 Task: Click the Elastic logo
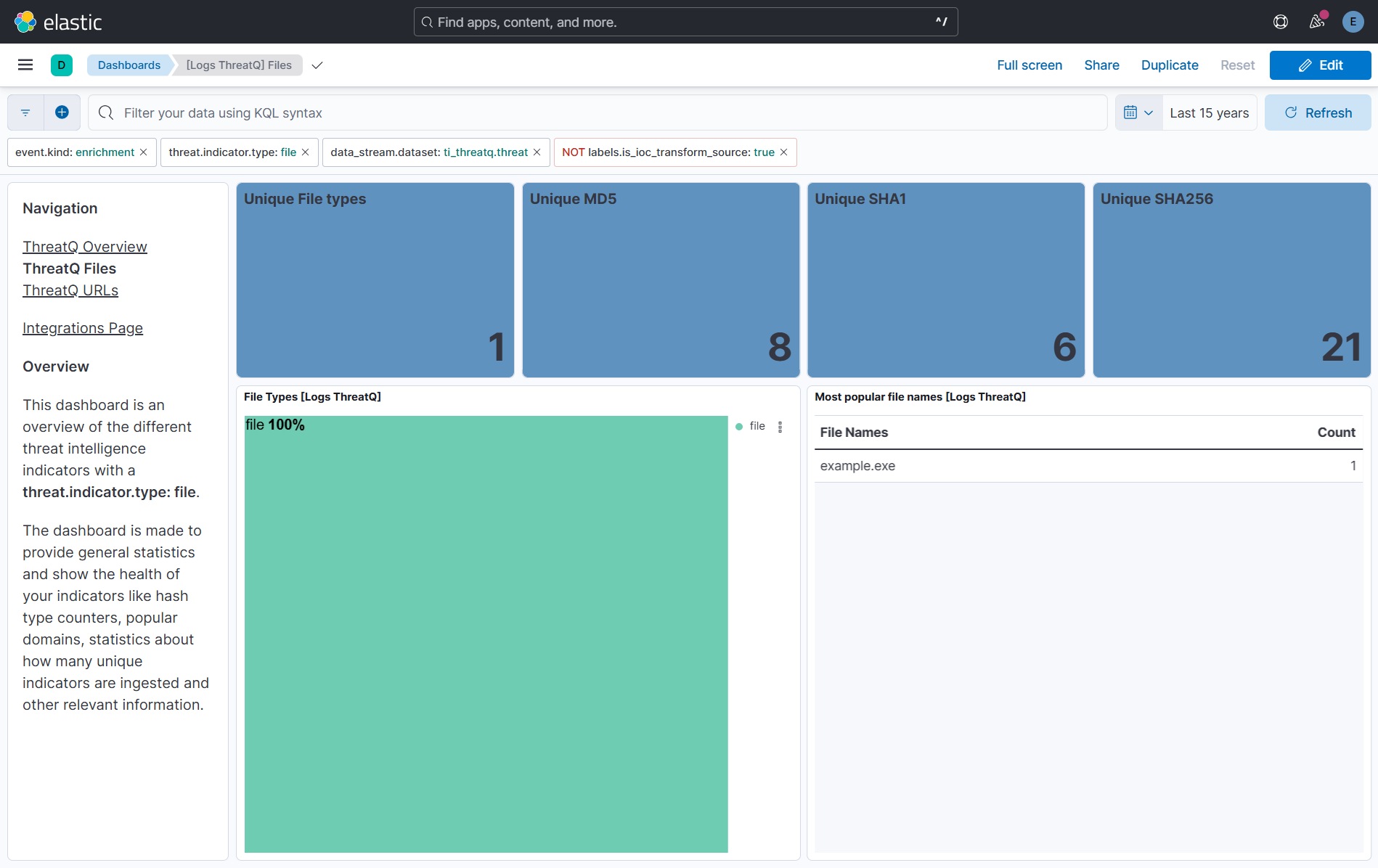[24, 21]
